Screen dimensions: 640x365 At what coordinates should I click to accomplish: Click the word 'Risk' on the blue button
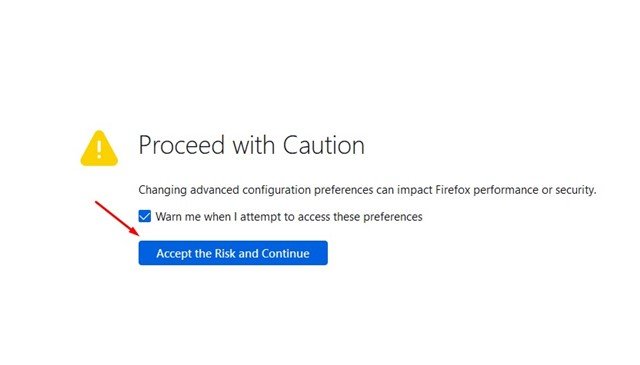coord(225,253)
